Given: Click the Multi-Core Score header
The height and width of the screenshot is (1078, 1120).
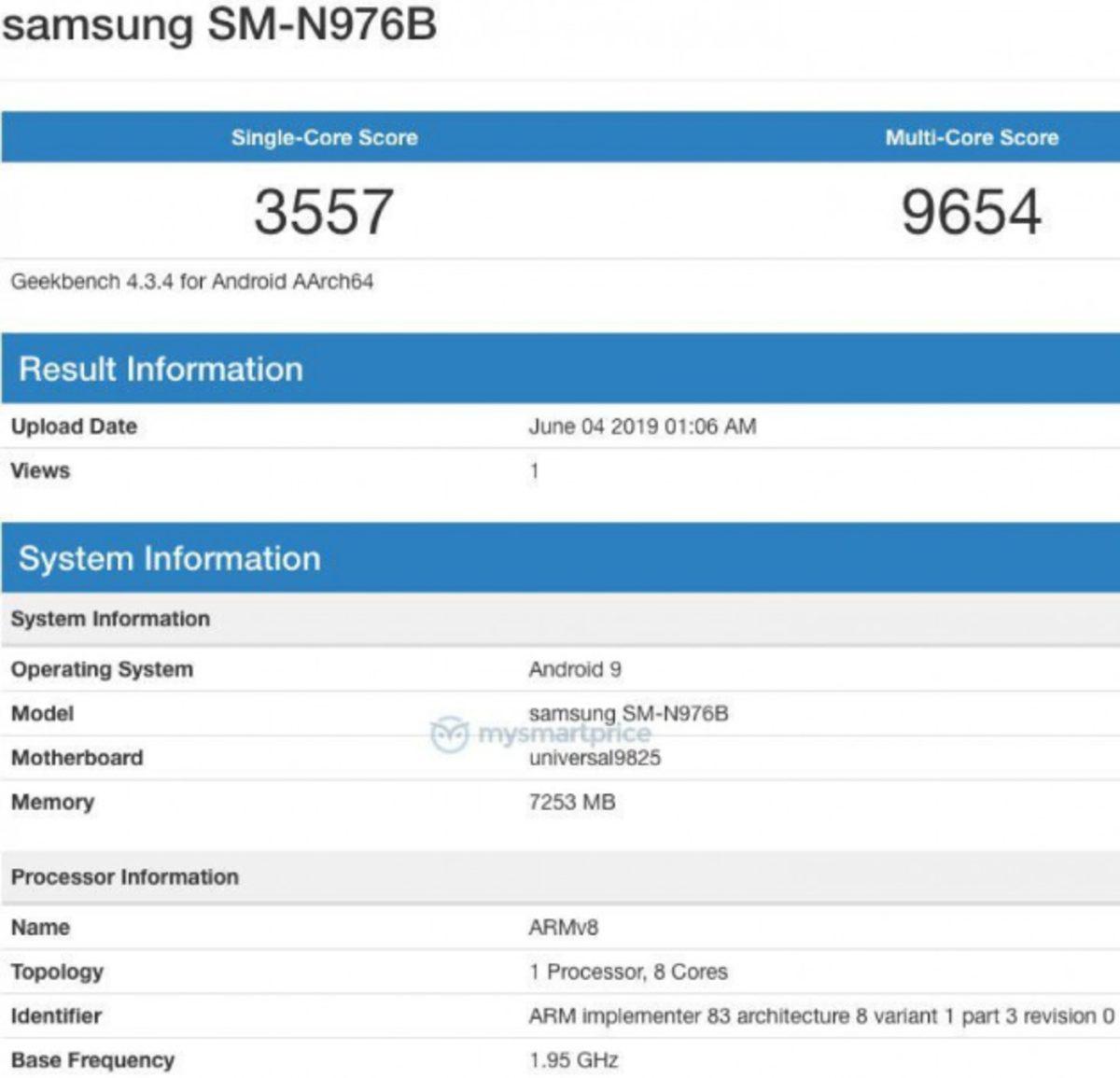Looking at the screenshot, I should click(x=973, y=137).
